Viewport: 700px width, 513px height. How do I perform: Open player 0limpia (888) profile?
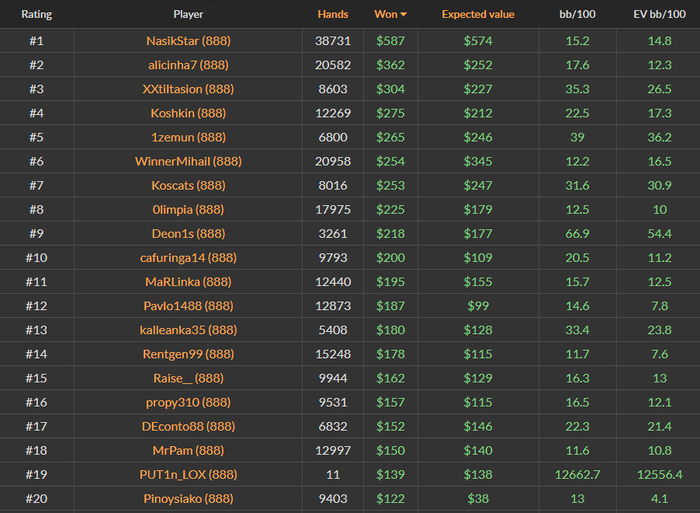pos(188,210)
